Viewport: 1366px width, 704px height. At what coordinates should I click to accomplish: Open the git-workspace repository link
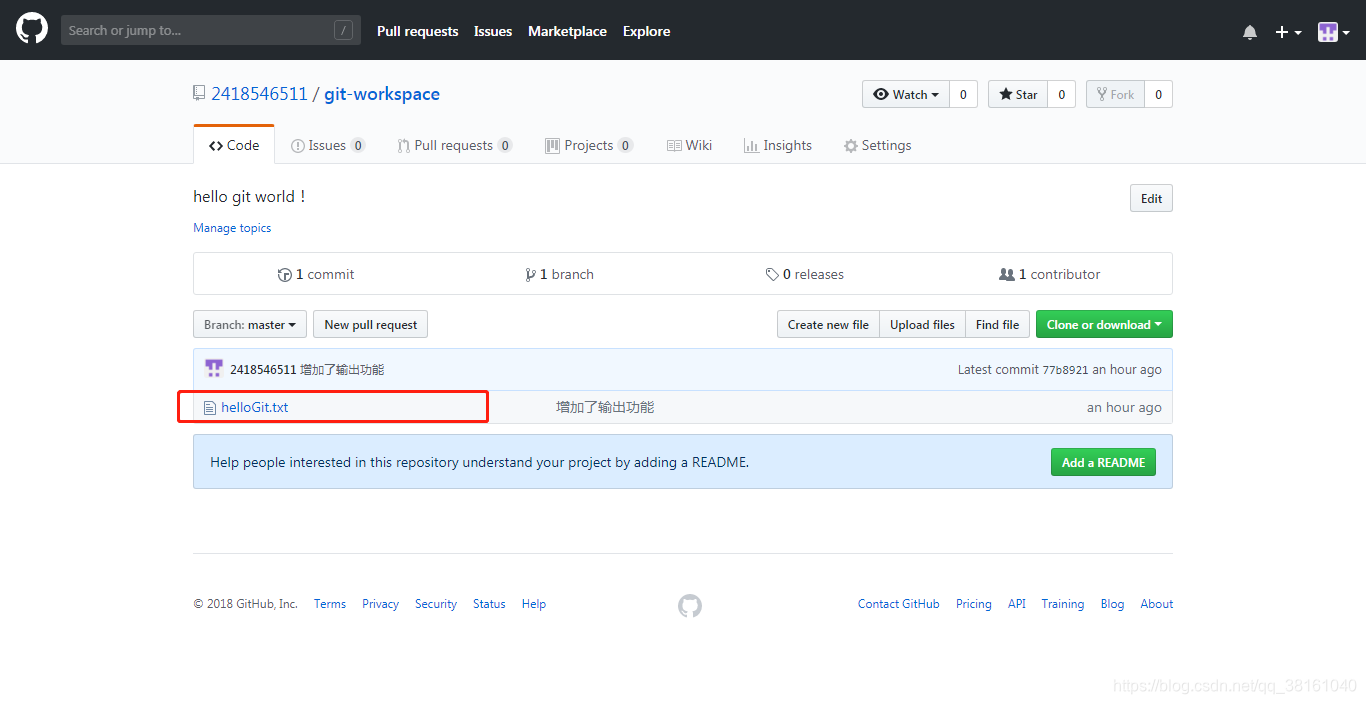382,94
